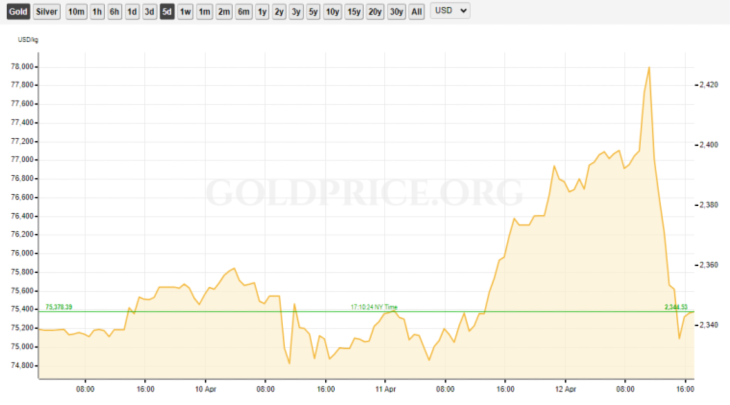Click the 2,340 right-axis value

tap(709, 325)
